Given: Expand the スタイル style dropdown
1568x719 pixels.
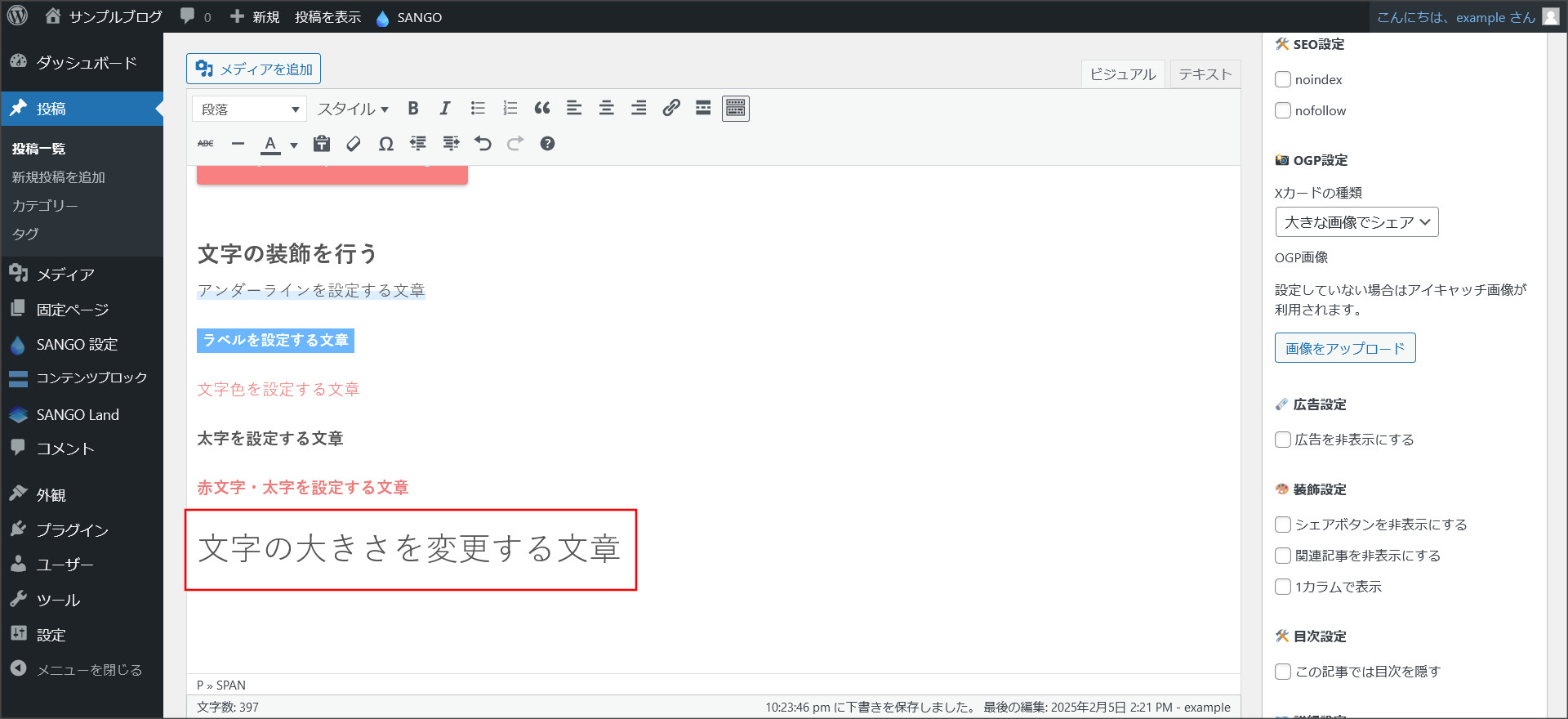Looking at the screenshot, I should click(353, 109).
